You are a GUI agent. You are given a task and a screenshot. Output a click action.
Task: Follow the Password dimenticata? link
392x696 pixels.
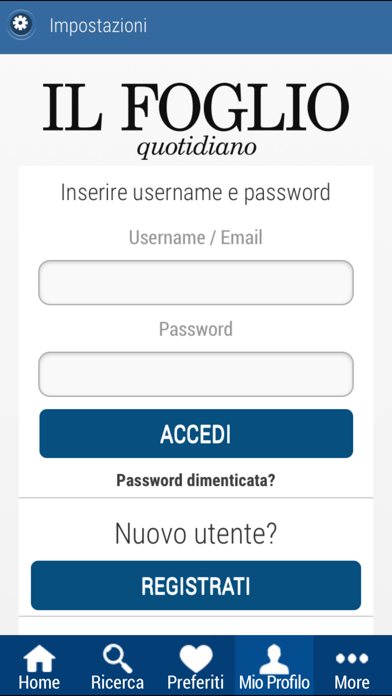click(x=196, y=480)
